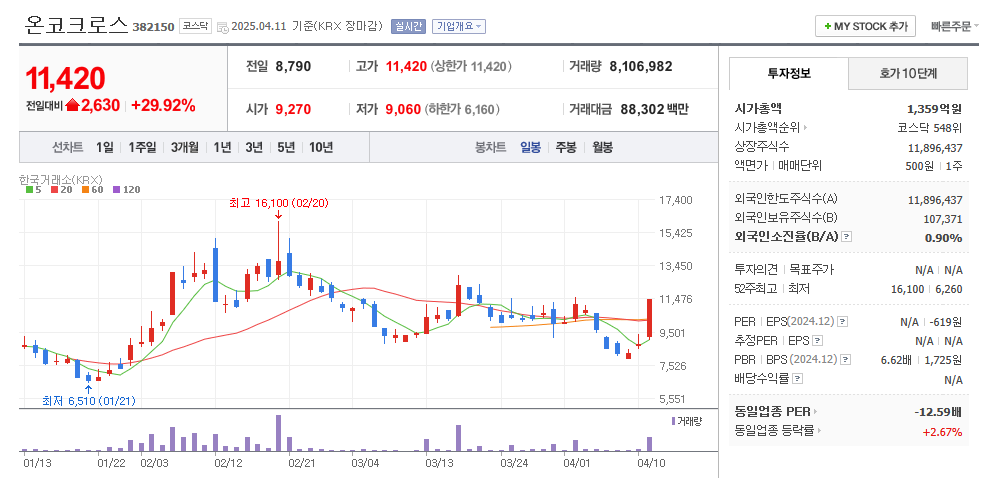989x478 pixels.
Task: Open help icon beside PBR BPS(2024.12)
Action: 846,359
